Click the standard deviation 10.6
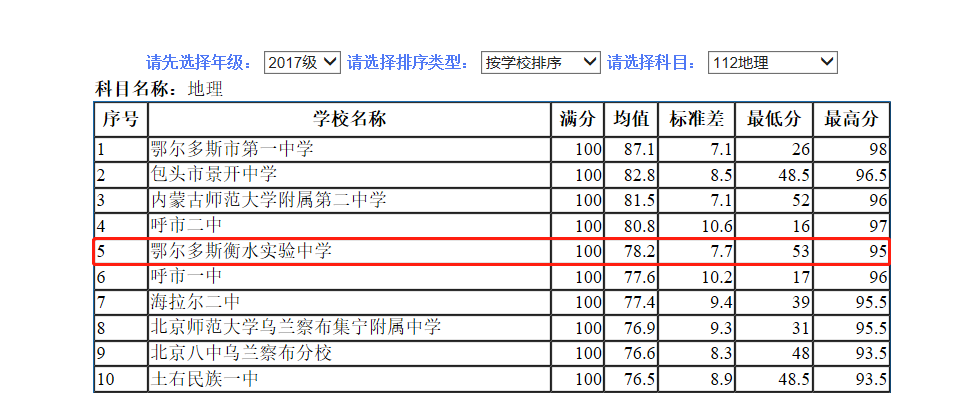 [717, 227]
